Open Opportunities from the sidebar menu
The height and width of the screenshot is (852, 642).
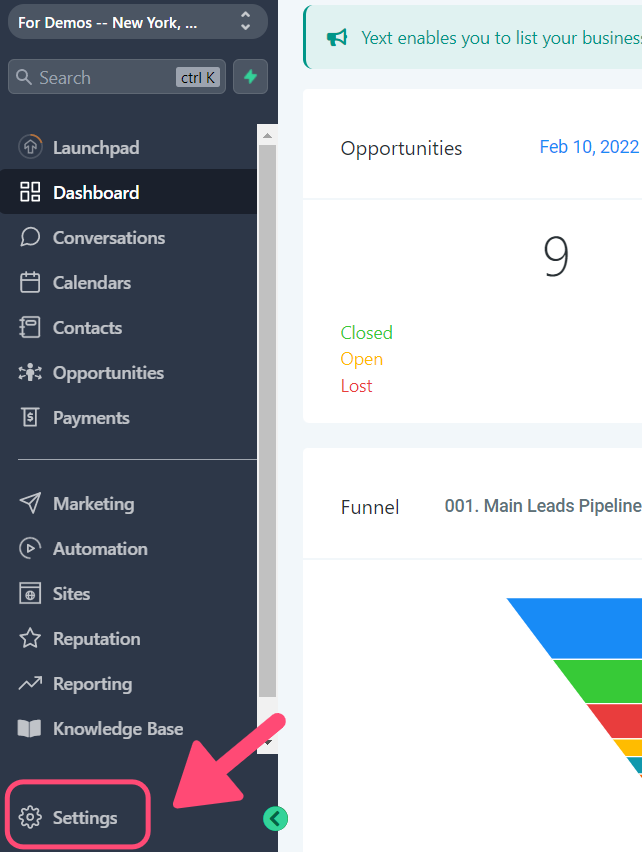coord(128,373)
